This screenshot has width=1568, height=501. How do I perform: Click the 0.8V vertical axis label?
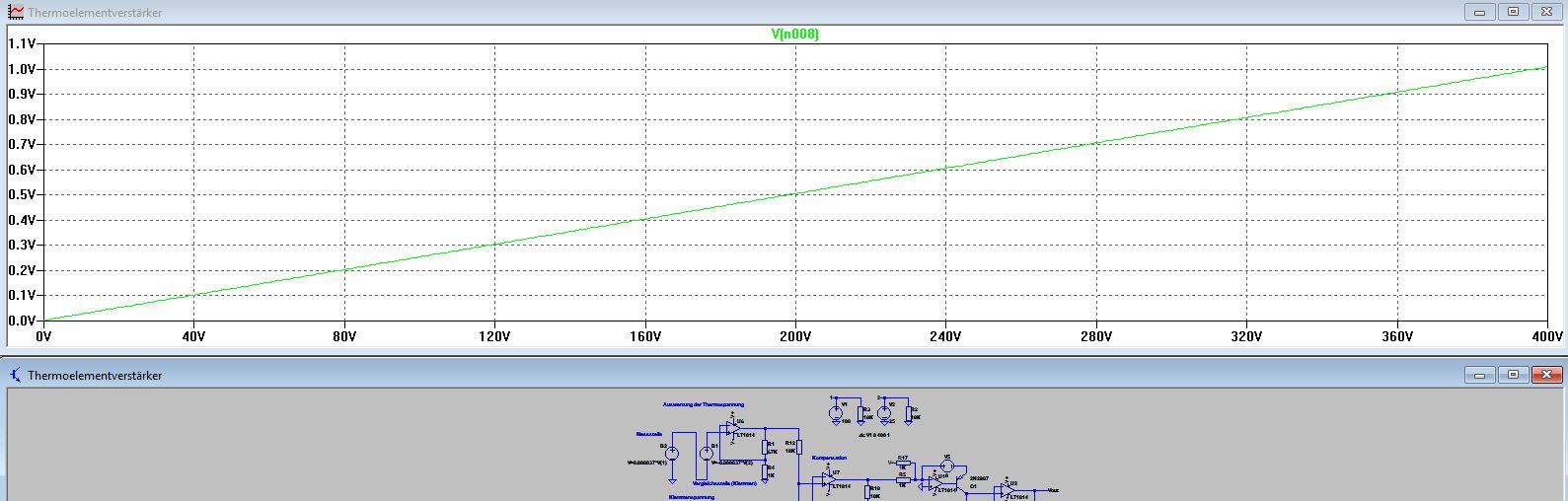pos(22,119)
